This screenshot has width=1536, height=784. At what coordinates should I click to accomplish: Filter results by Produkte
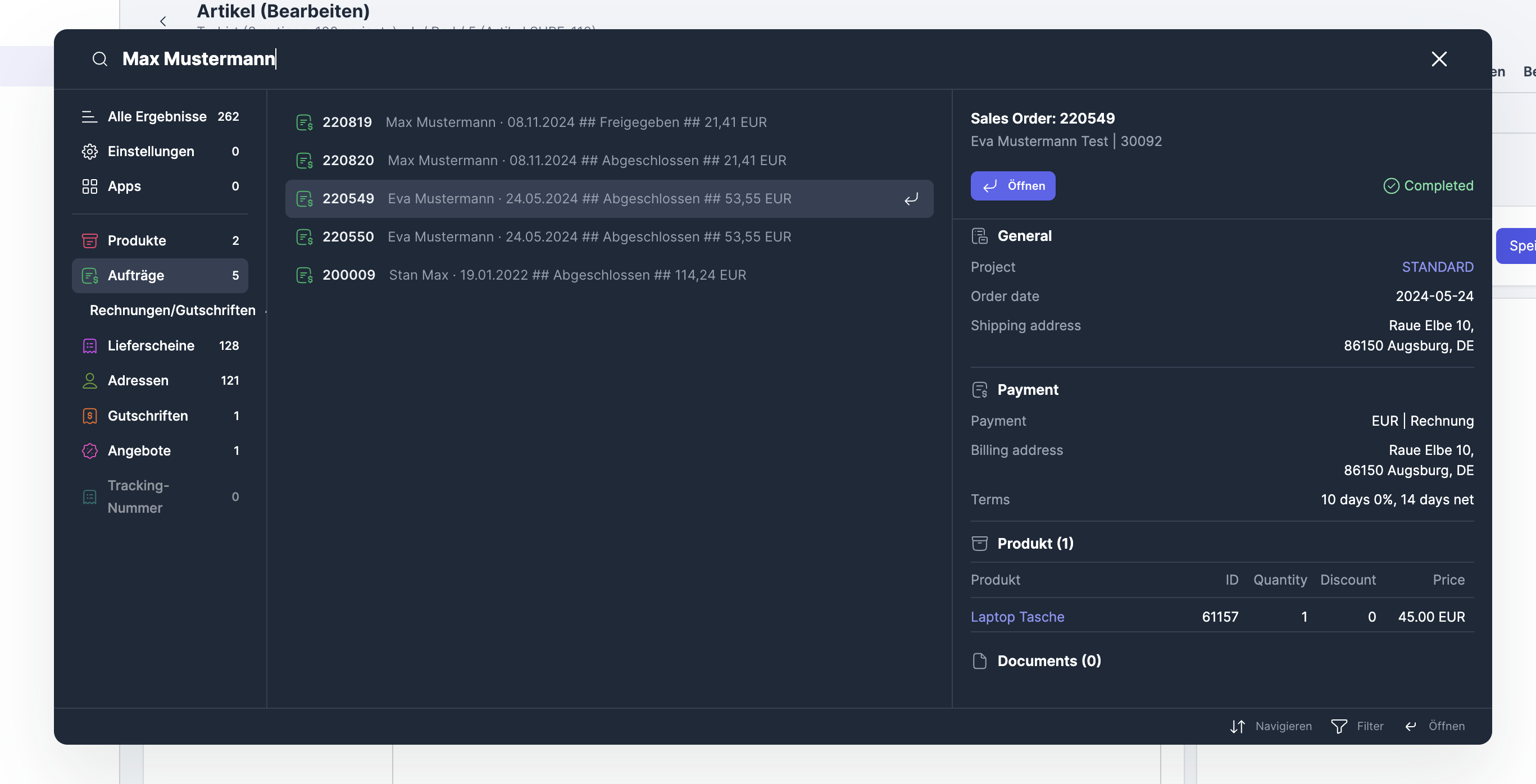137,241
